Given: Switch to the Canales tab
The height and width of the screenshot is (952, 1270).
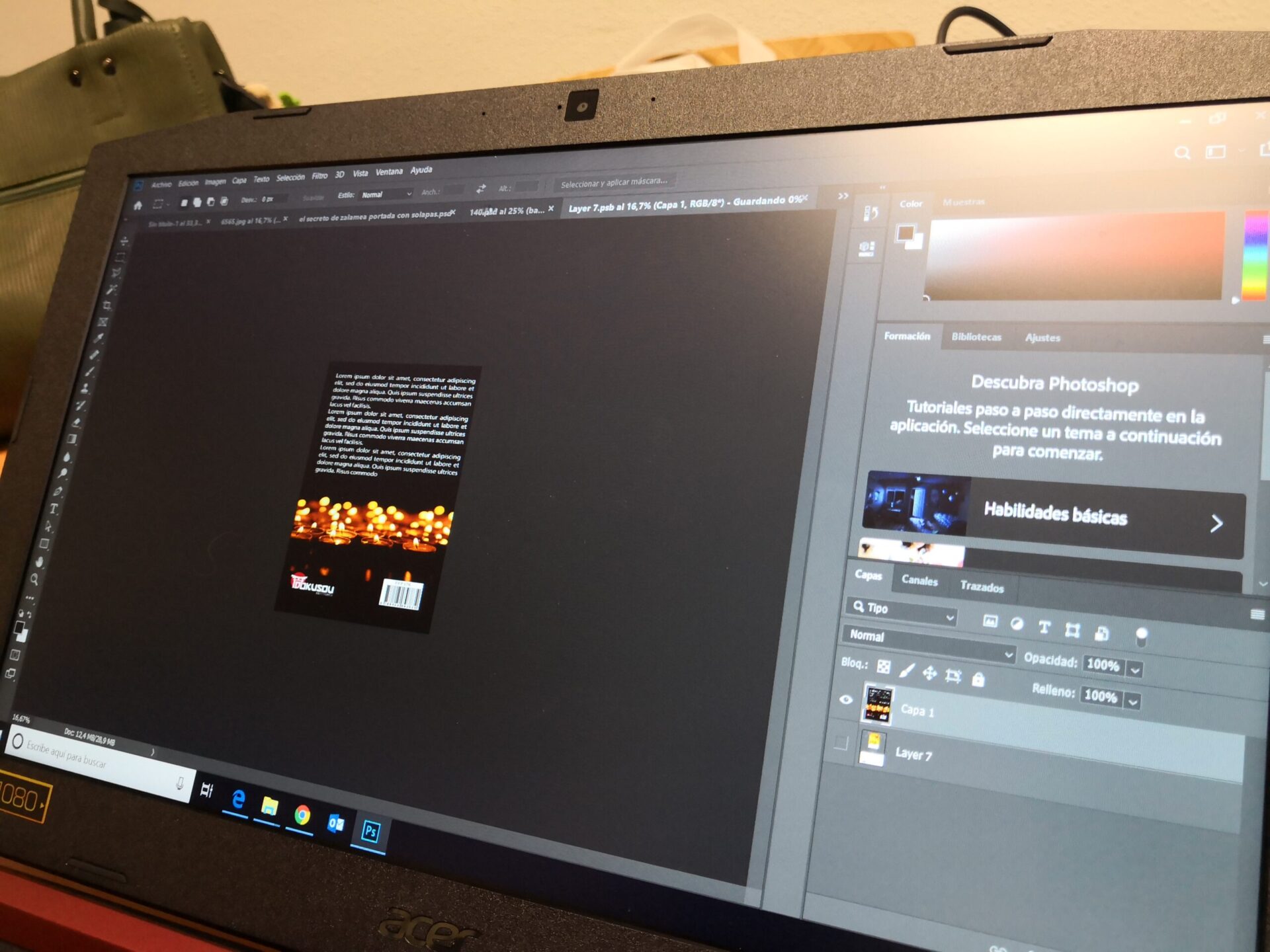Looking at the screenshot, I should [919, 580].
